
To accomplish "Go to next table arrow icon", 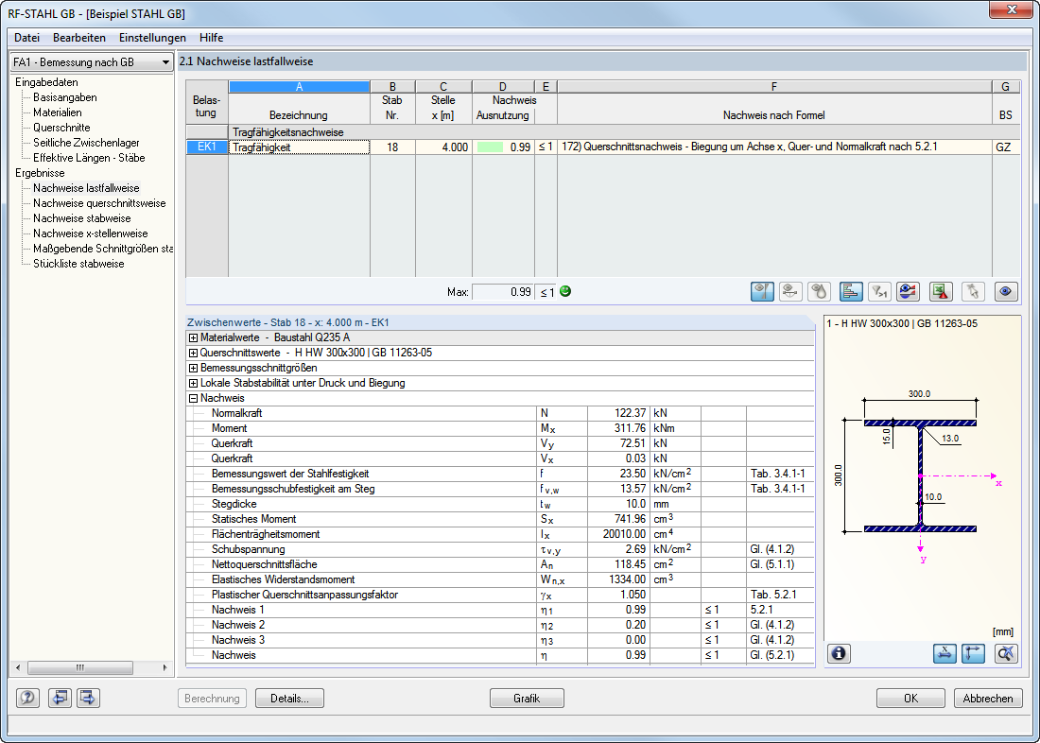I will pyautogui.click(x=88, y=698).
